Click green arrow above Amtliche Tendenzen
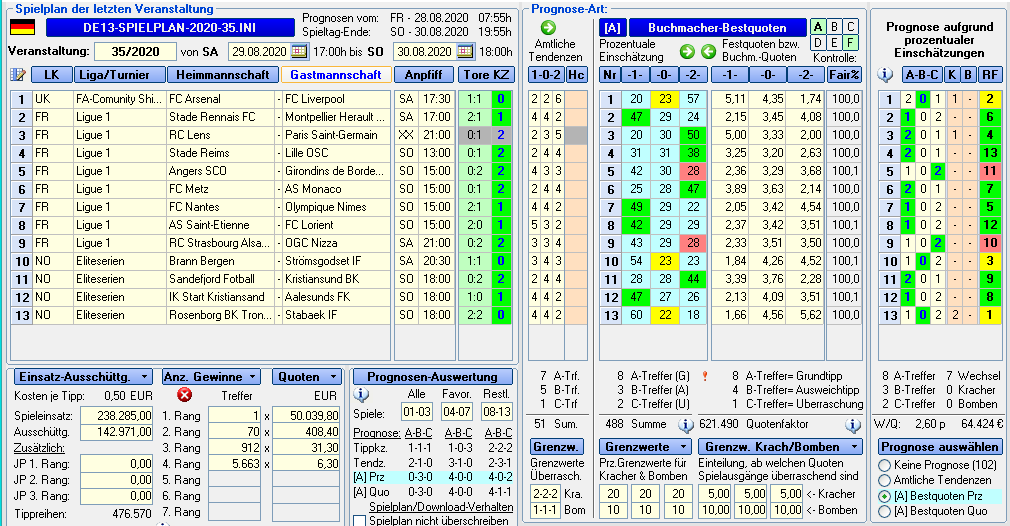This screenshot has height=526, width=1010. 548,28
